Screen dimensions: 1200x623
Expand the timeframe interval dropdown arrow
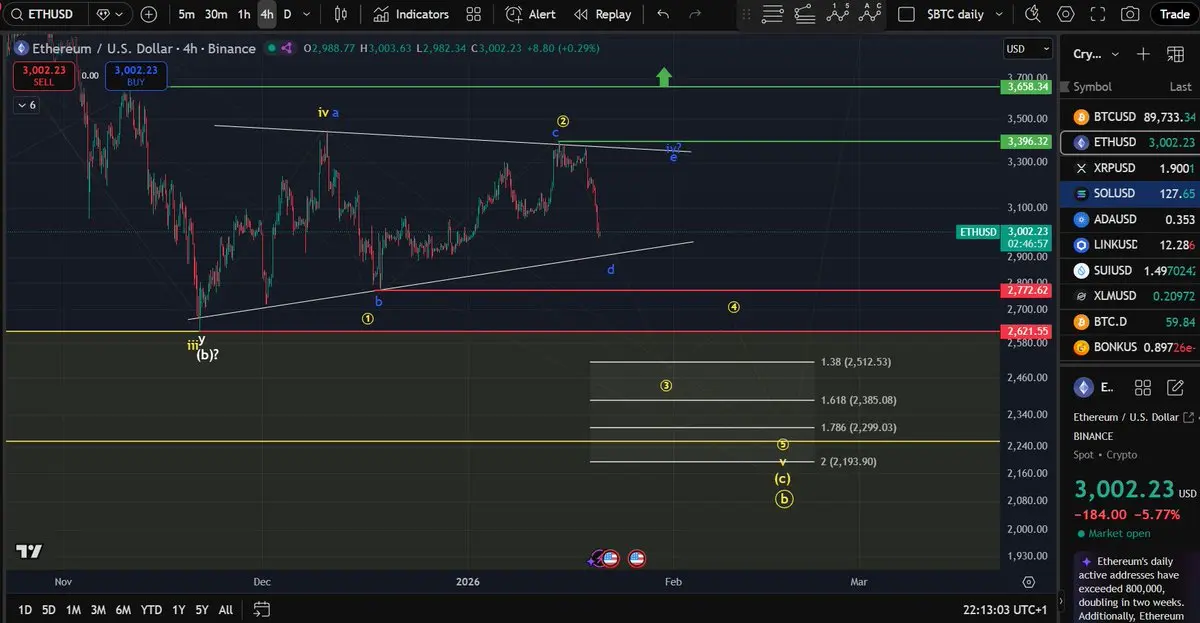[306, 14]
